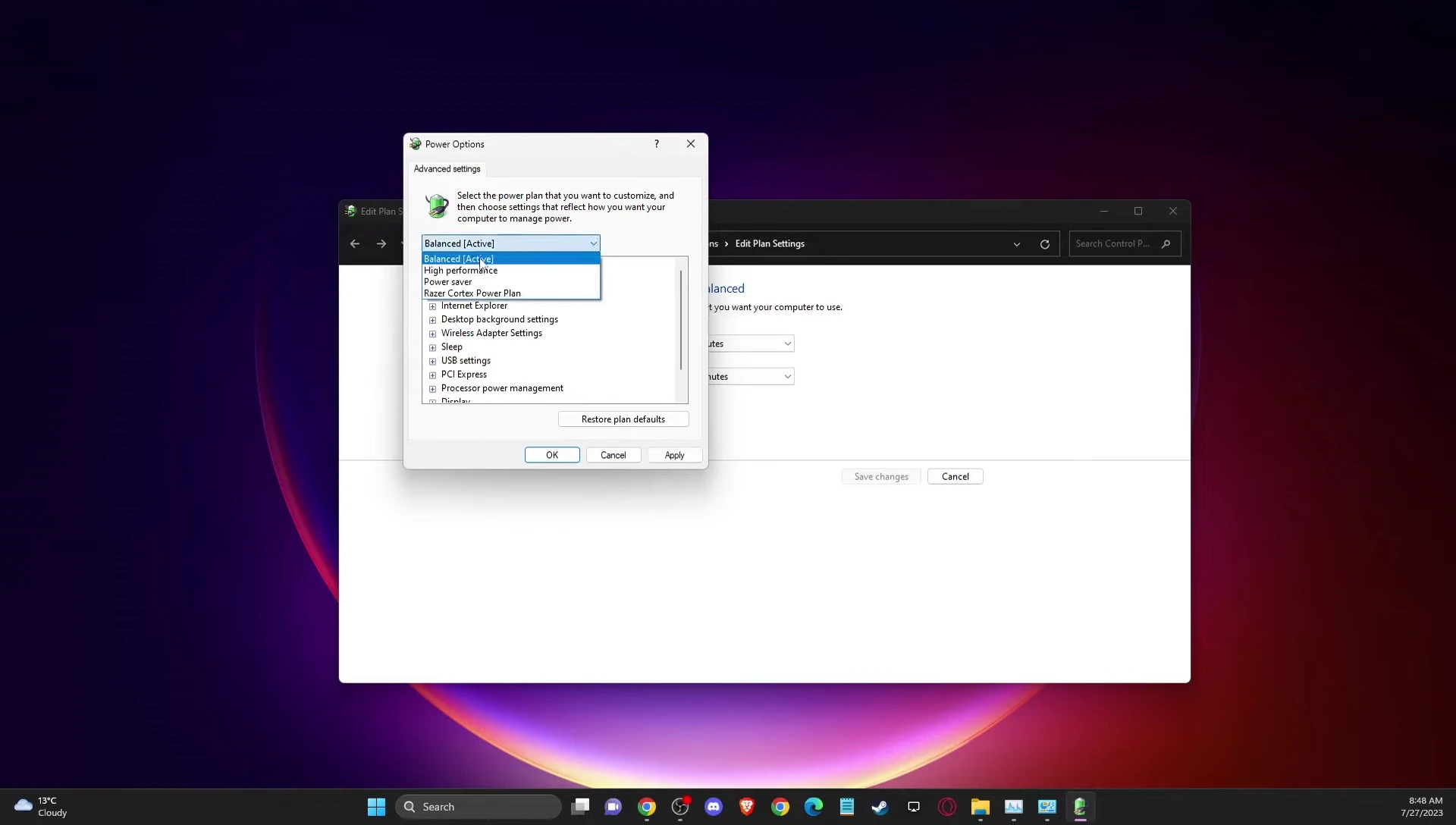The image size is (1456, 825).
Task: Open the purple Teams Chat taskbar icon
Action: click(x=613, y=807)
